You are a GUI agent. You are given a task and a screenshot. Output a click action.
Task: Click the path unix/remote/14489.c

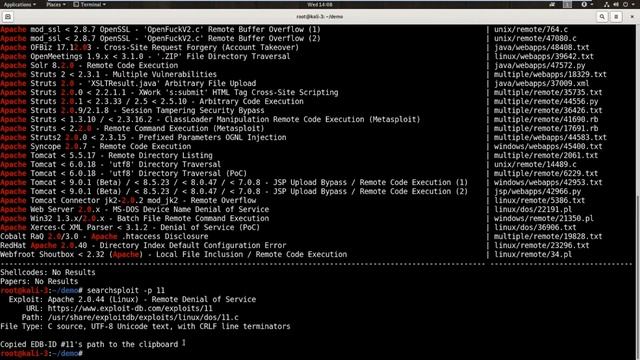point(535,164)
